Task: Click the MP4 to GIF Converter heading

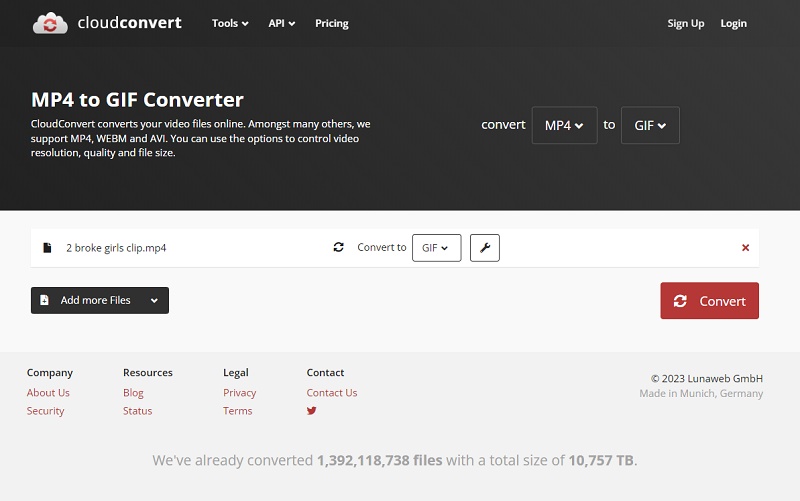Action: point(137,99)
